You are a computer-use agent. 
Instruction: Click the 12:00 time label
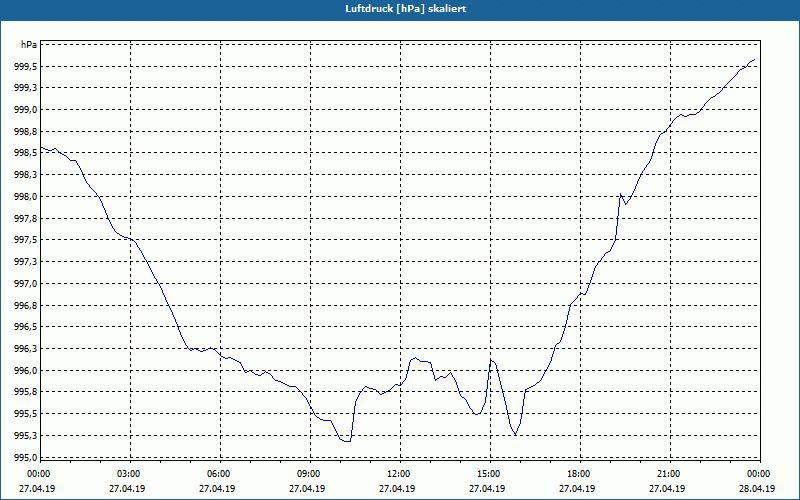click(401, 474)
